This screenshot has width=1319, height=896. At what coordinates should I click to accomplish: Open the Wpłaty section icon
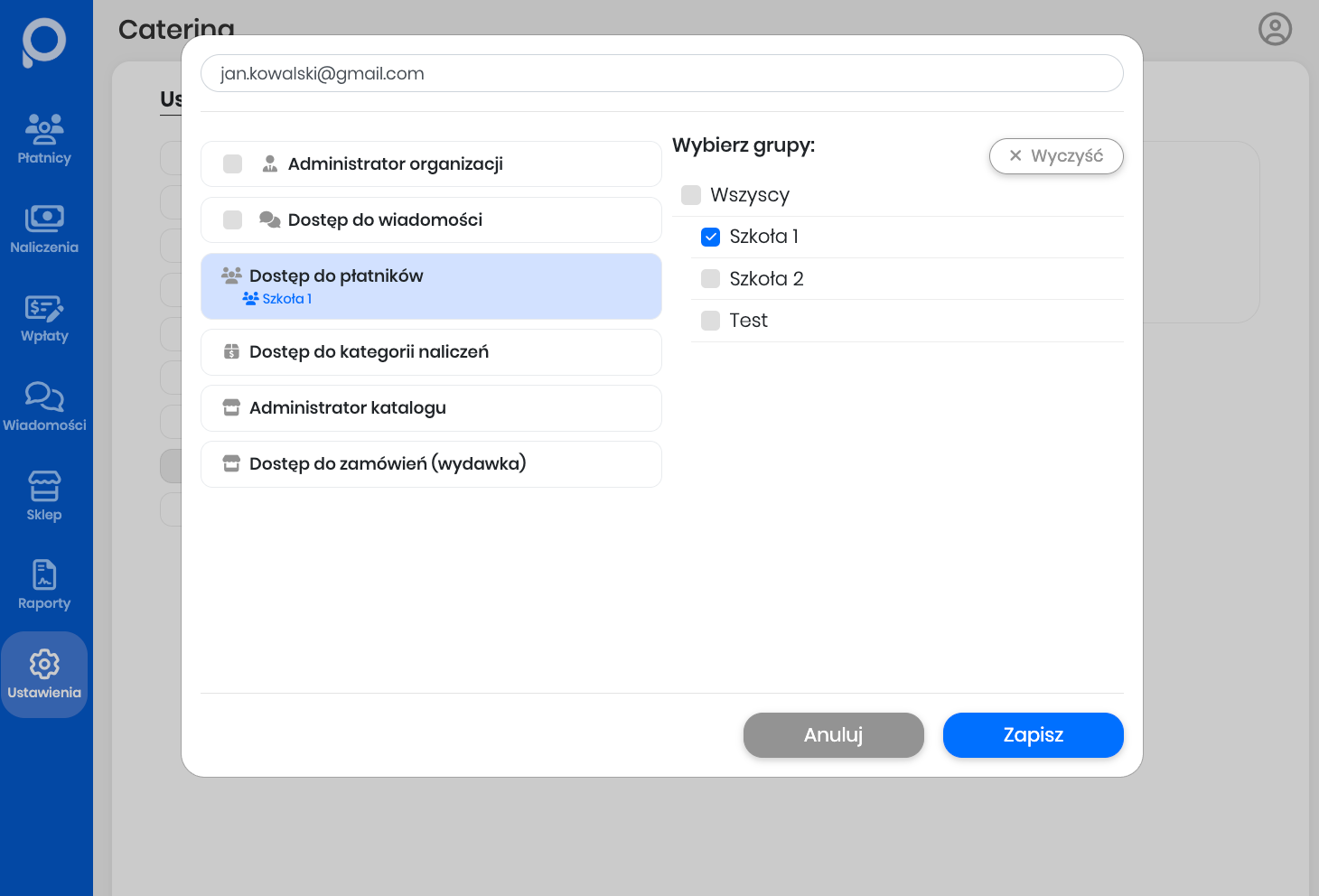coord(44,309)
